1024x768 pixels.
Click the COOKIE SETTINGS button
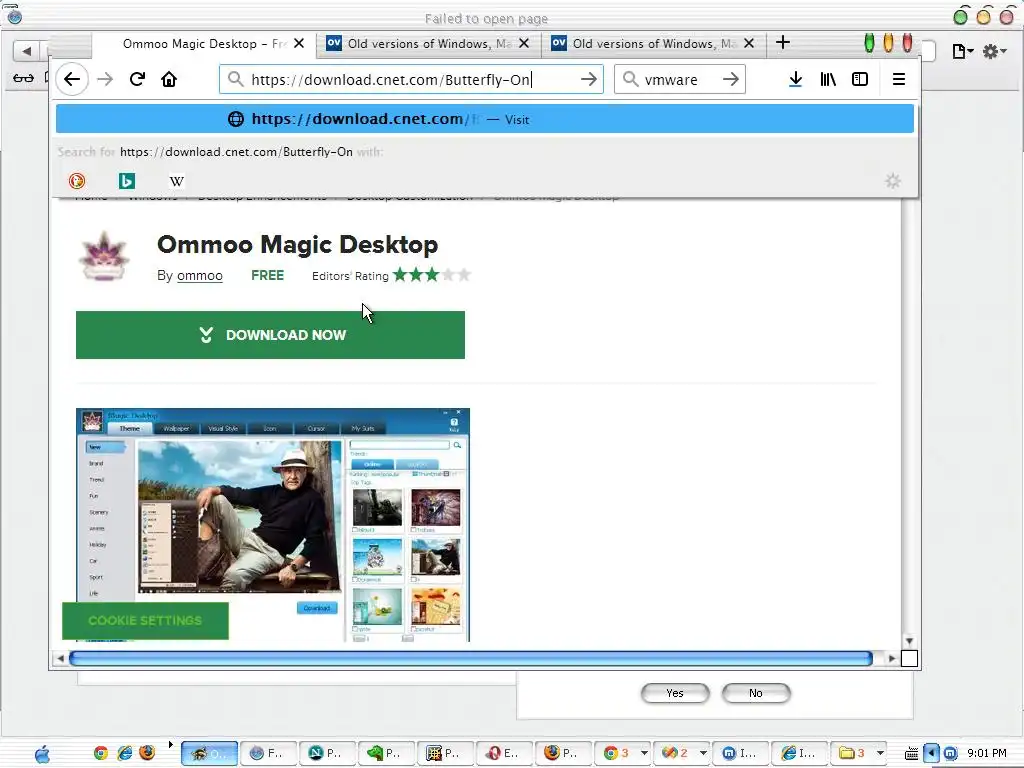tap(145, 620)
